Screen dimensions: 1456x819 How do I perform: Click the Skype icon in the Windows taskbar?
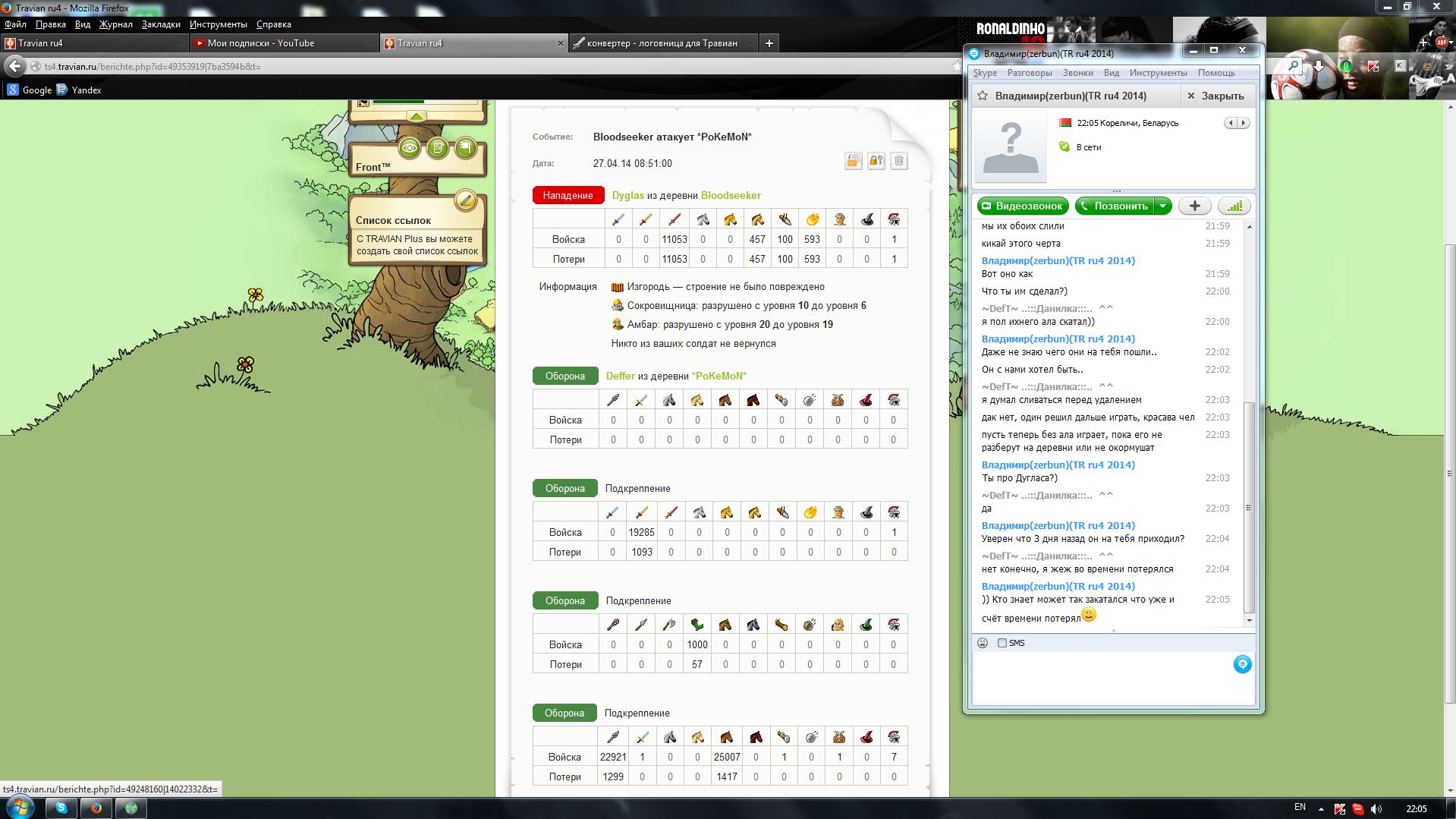62,808
